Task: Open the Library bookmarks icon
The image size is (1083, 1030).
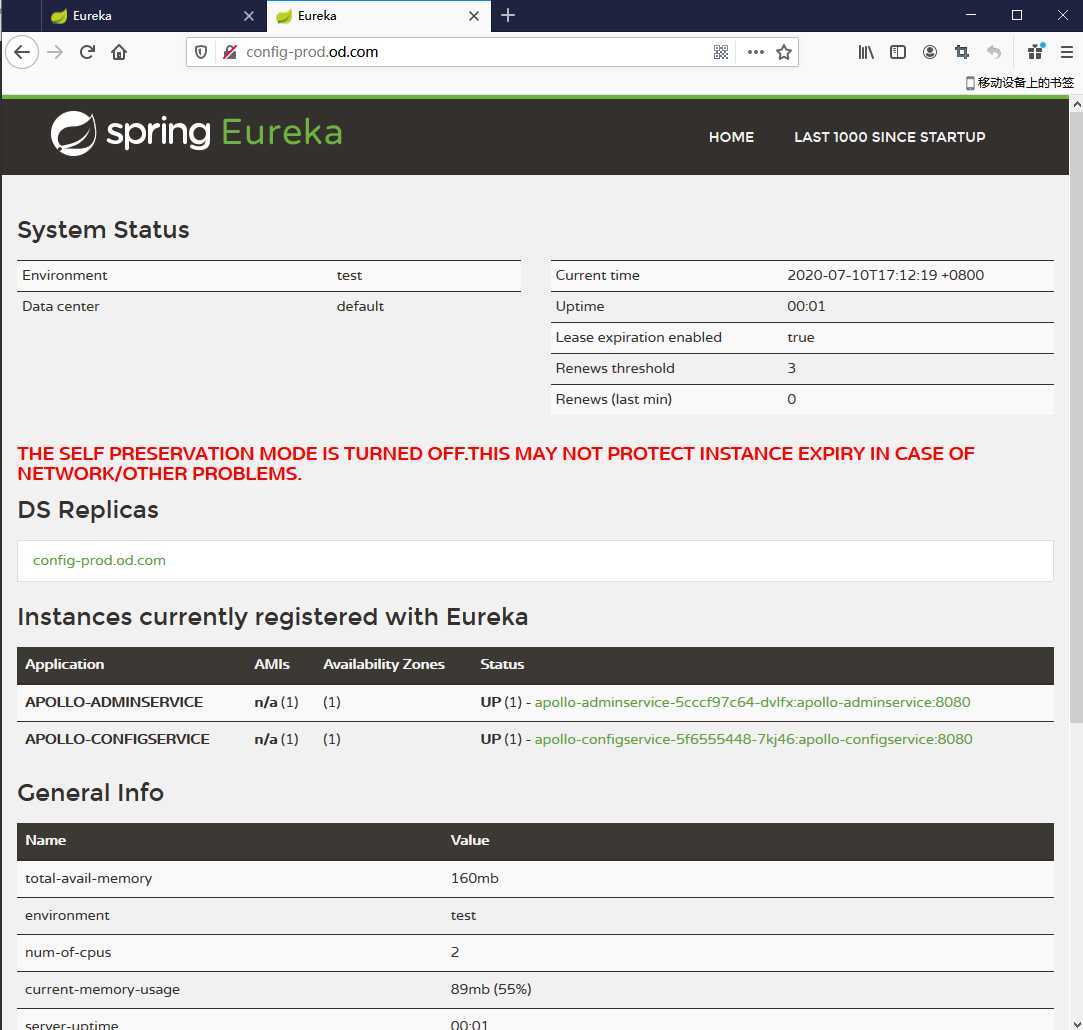Action: click(x=865, y=52)
